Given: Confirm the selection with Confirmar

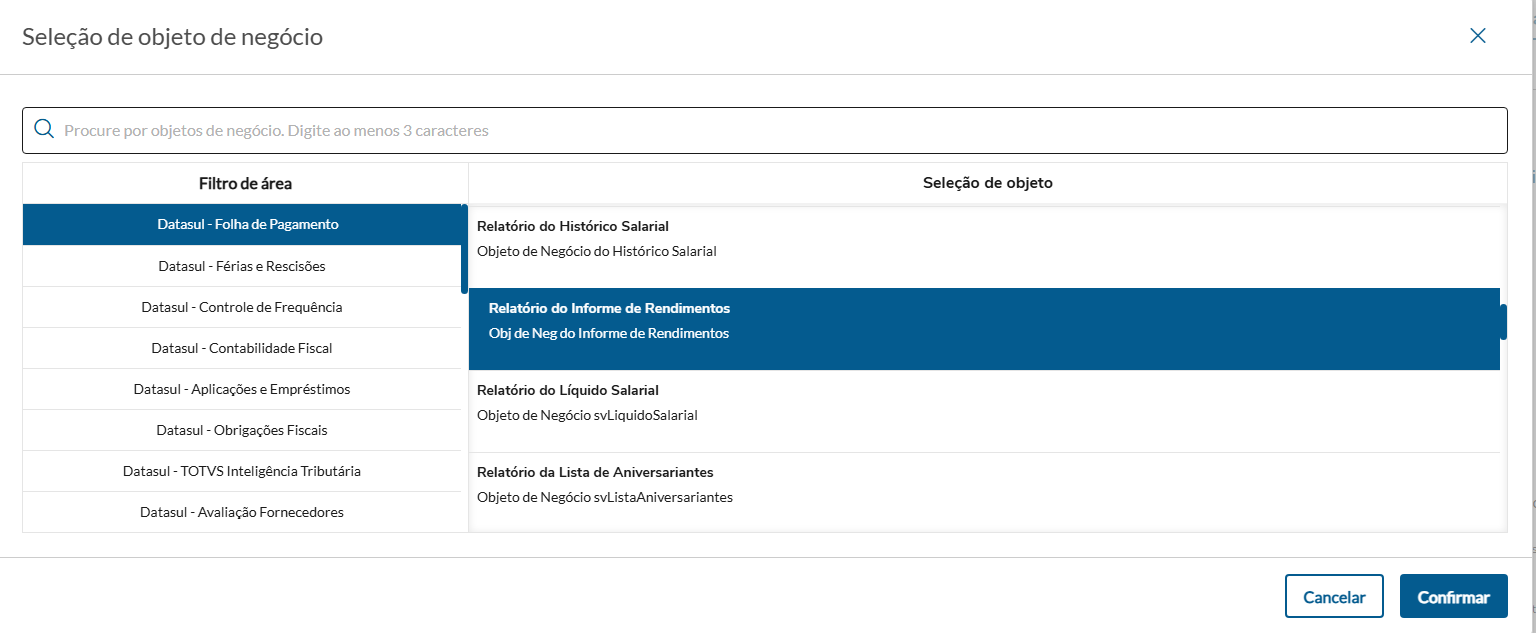Looking at the screenshot, I should (1453, 597).
